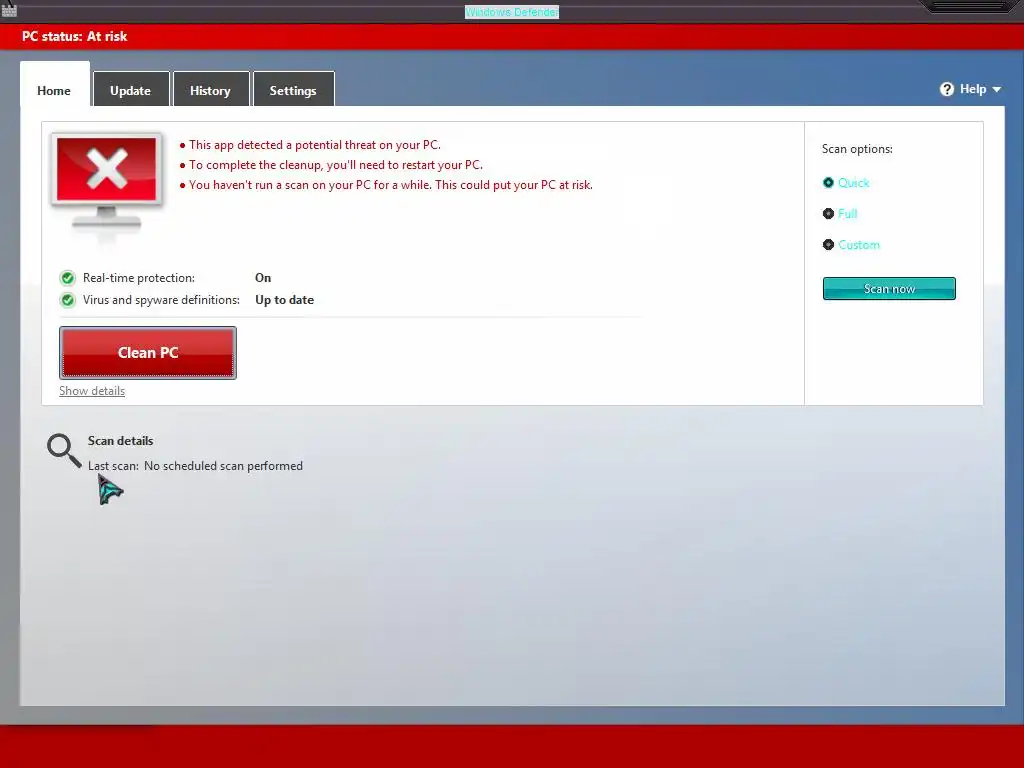Click the 'Virus and spyware definitions:' label
1024x768 pixels.
(161, 300)
